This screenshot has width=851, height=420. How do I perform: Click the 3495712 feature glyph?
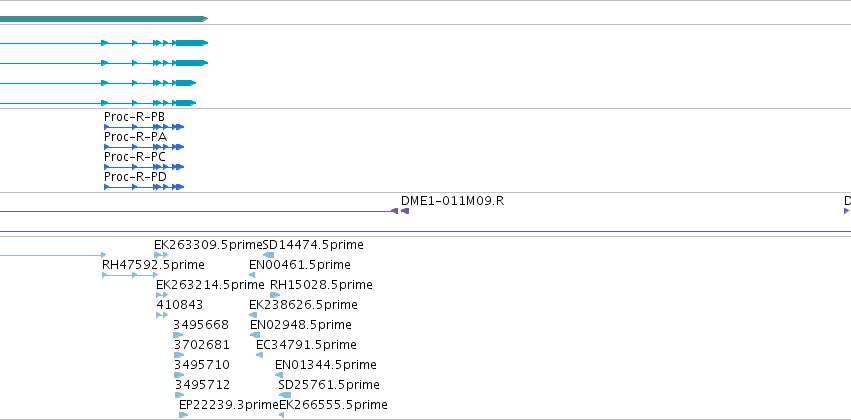(x=180, y=396)
